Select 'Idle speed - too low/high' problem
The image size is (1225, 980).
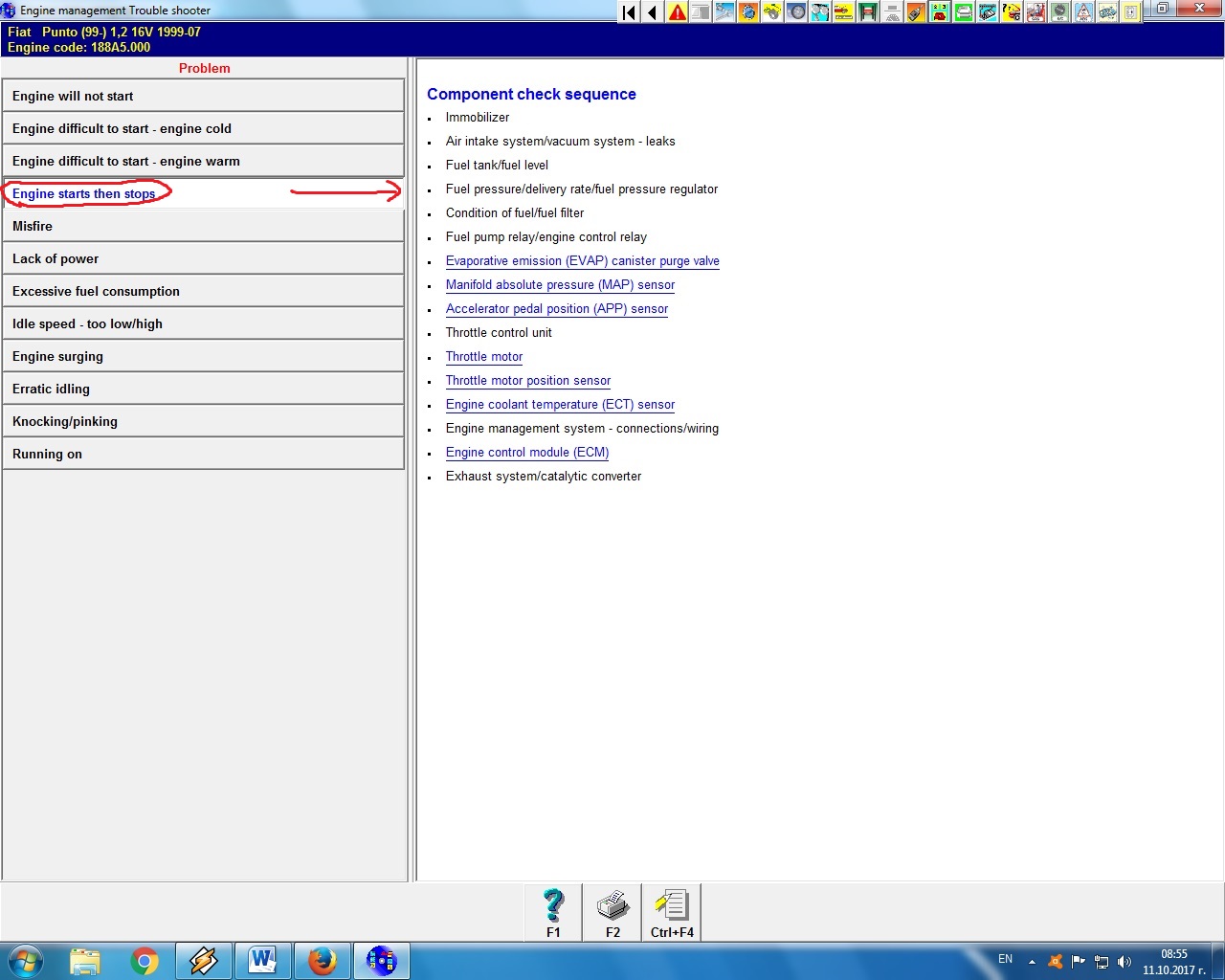(x=203, y=323)
